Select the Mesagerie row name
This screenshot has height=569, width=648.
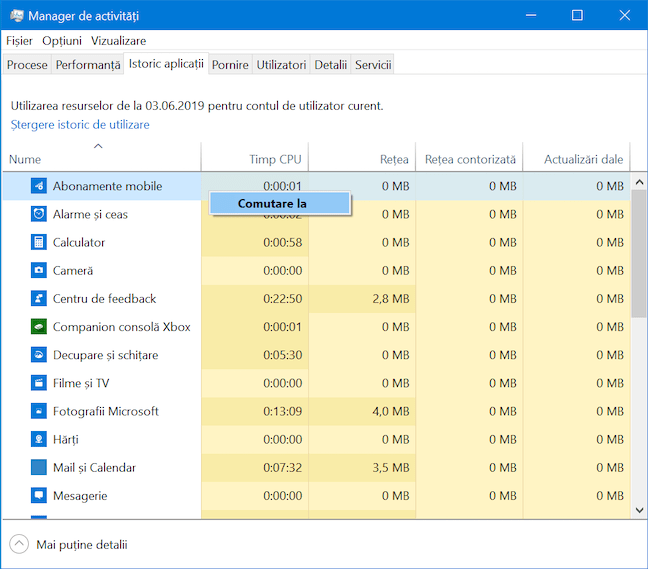pos(80,495)
